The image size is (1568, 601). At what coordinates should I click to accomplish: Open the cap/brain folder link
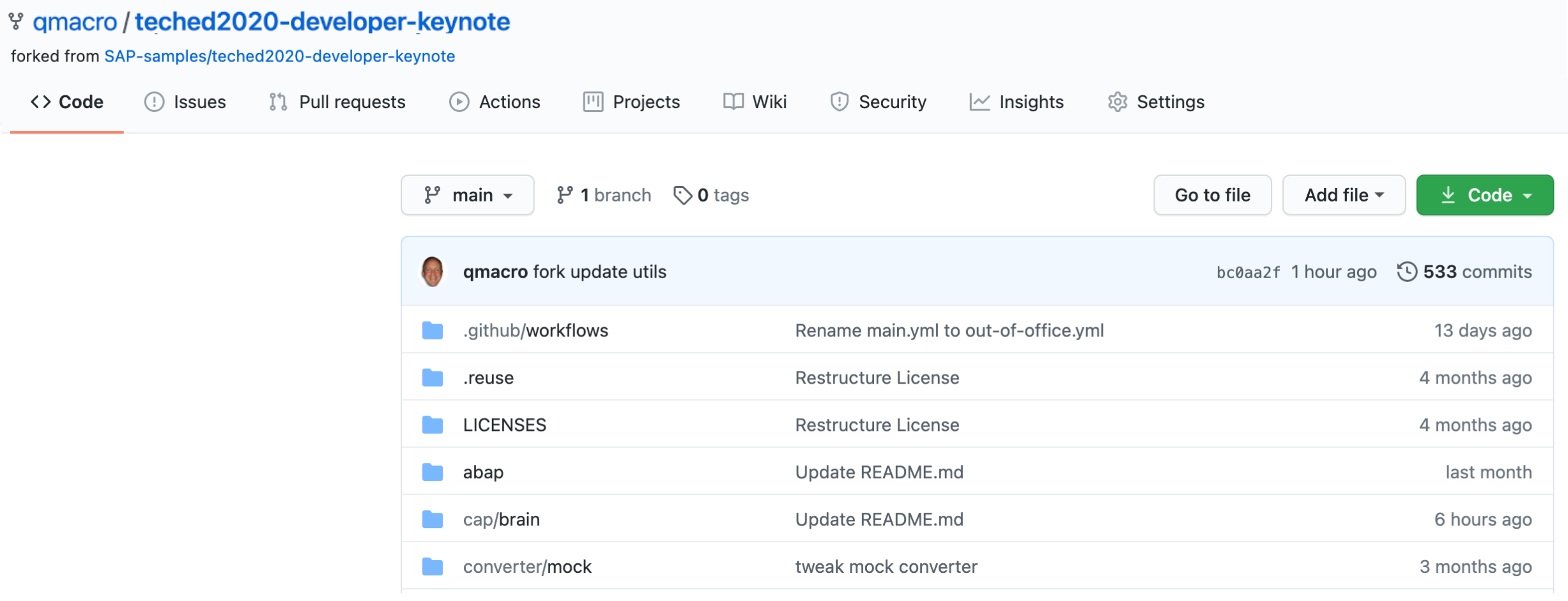[502, 520]
